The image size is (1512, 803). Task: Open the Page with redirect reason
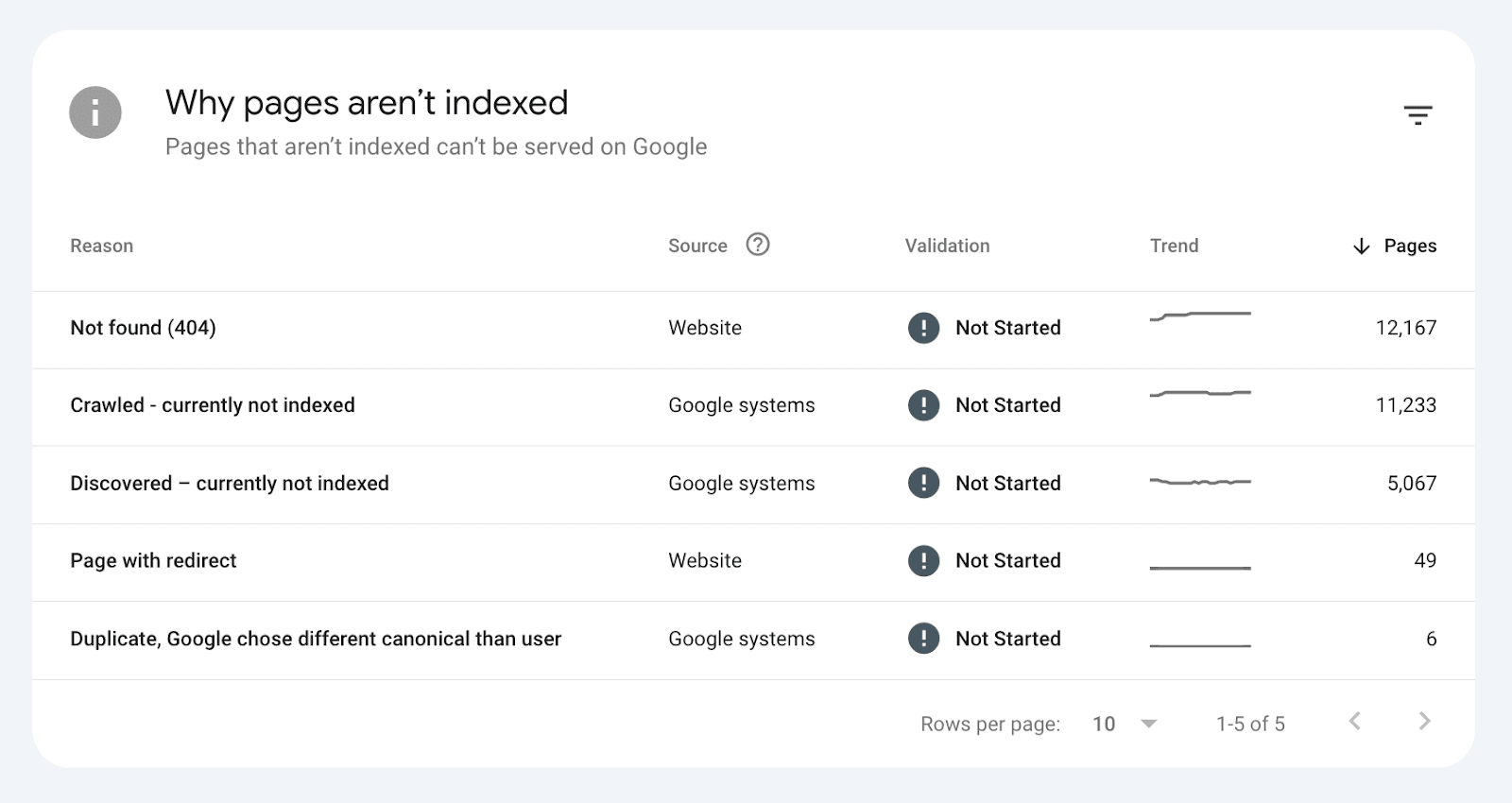[153, 561]
